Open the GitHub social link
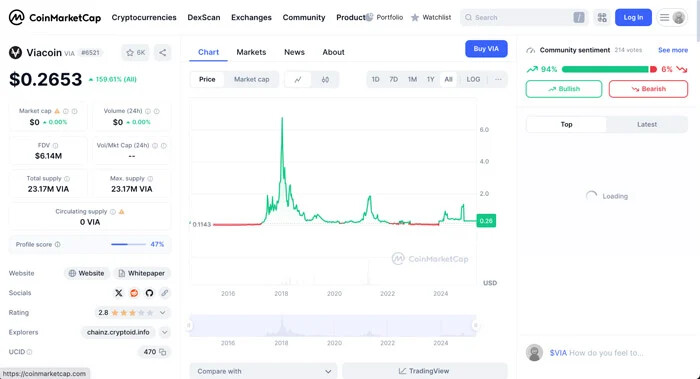 point(149,293)
